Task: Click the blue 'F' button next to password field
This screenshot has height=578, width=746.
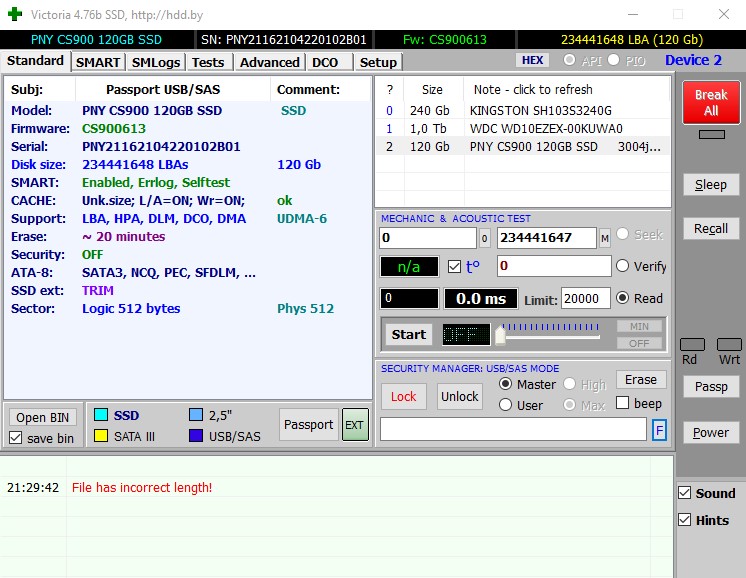Action: [659, 431]
